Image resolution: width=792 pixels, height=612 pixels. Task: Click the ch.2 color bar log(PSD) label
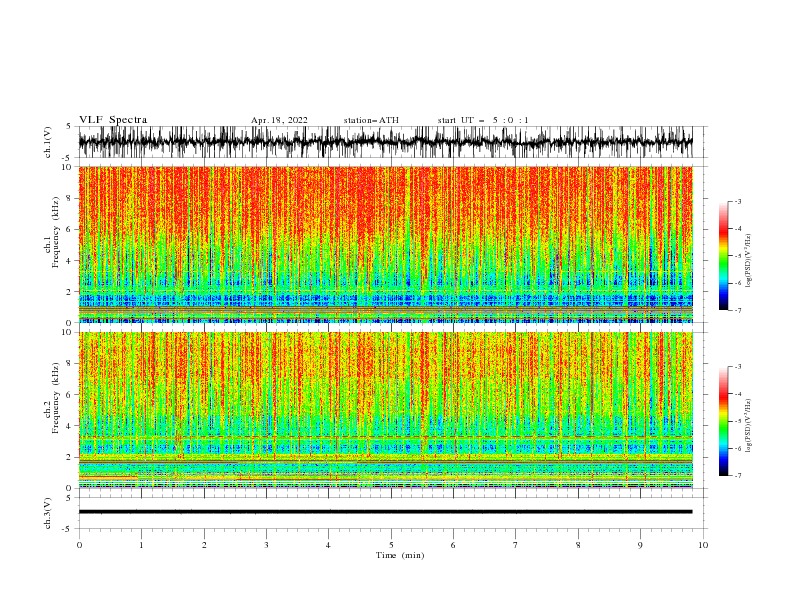(x=748, y=425)
